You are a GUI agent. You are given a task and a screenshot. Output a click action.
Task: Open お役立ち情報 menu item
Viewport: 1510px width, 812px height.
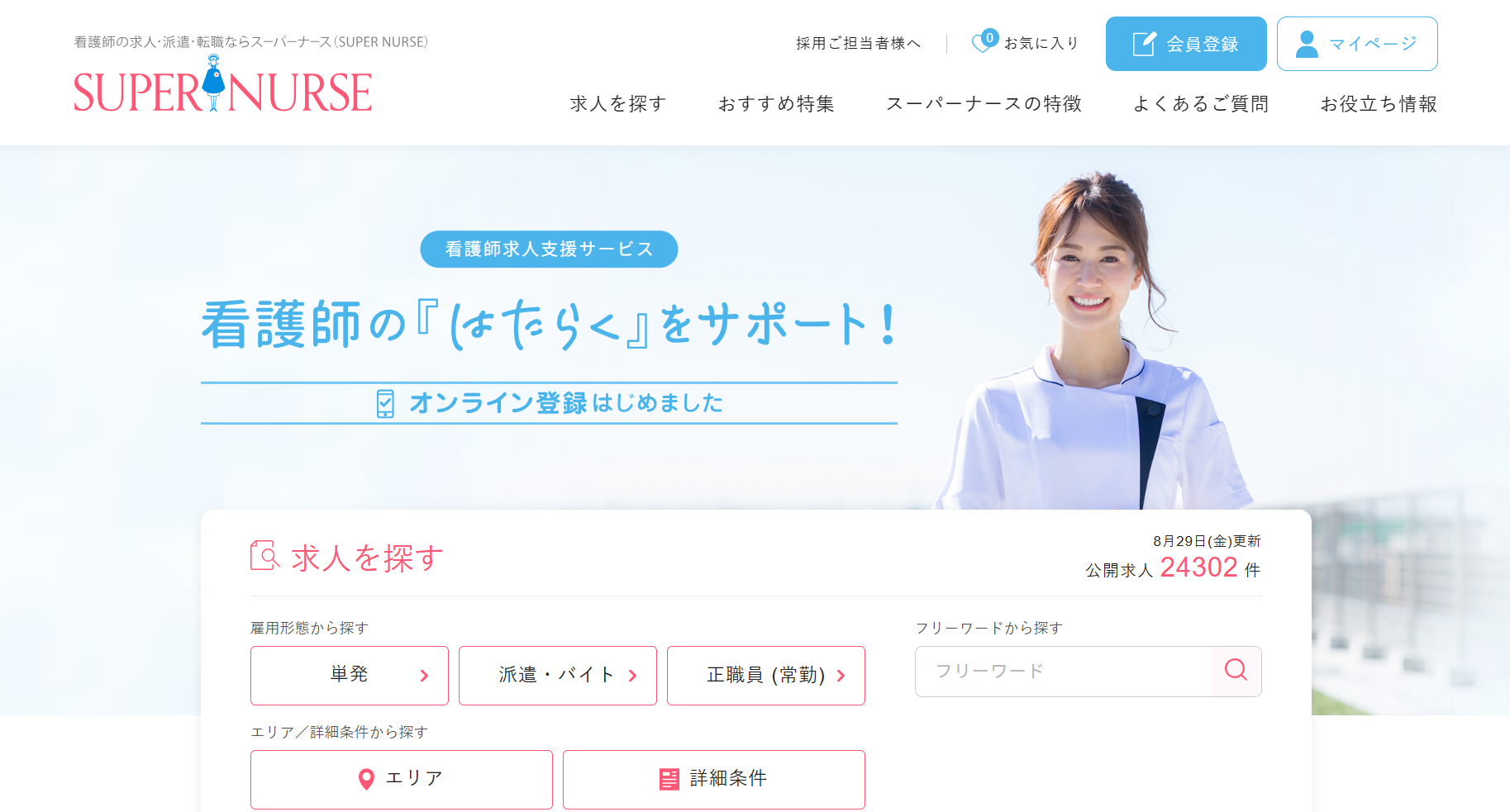tap(1379, 104)
